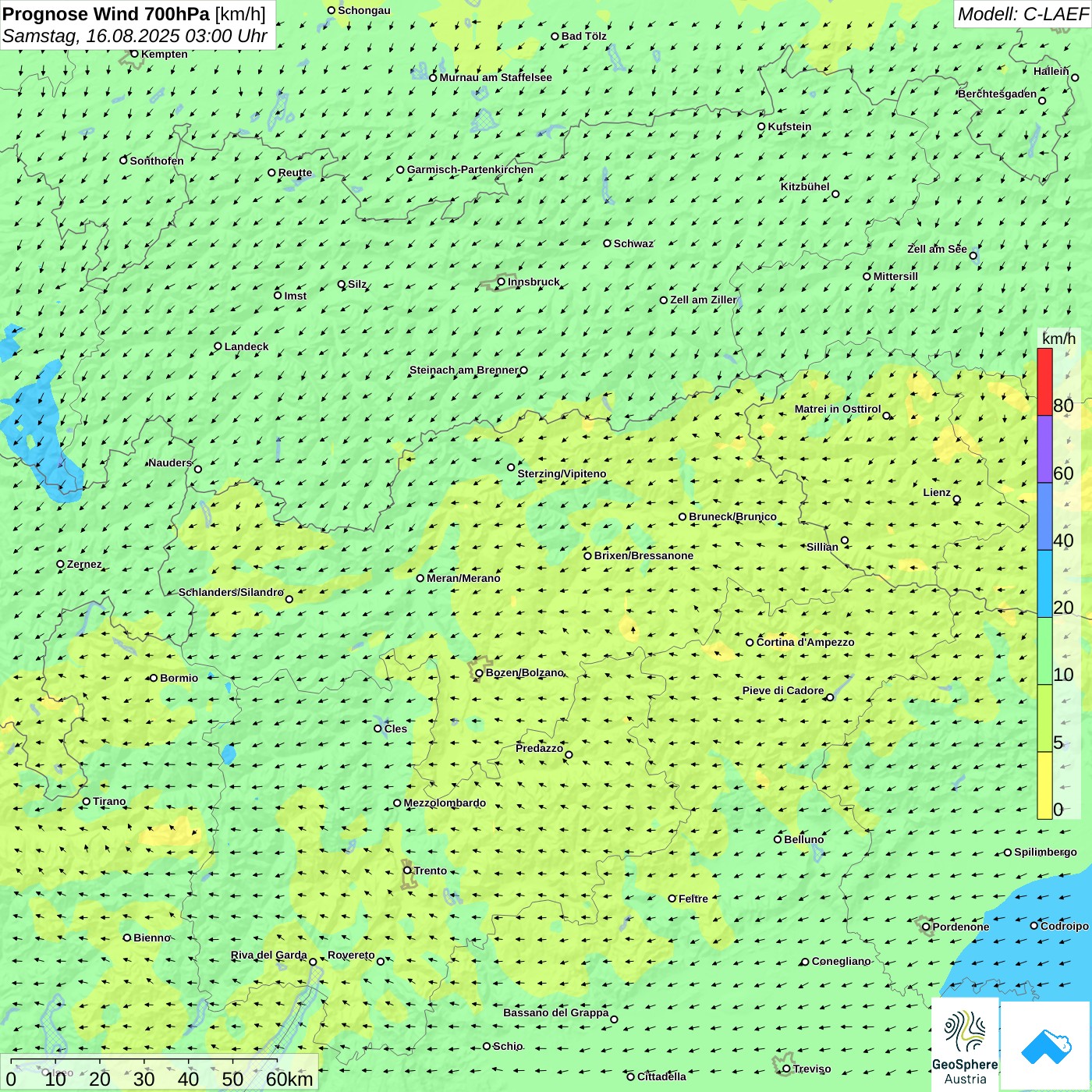Click the 'Zell am Ziller' label

tap(704, 300)
